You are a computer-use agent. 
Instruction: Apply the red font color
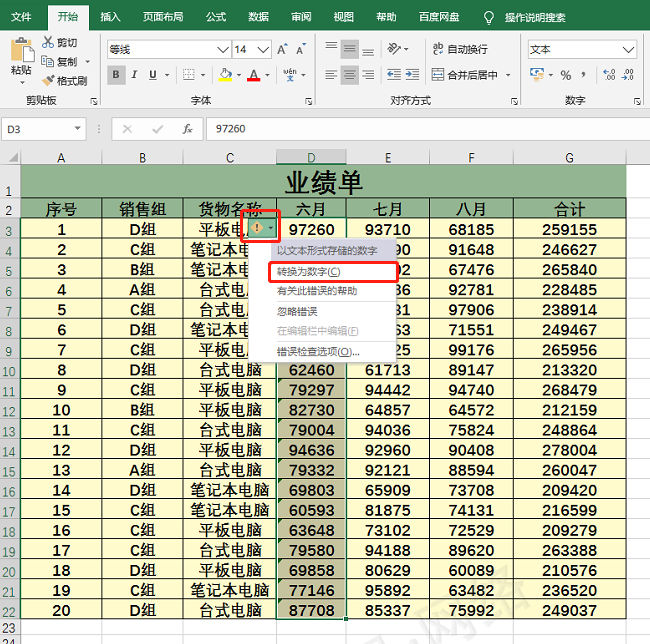(254, 75)
